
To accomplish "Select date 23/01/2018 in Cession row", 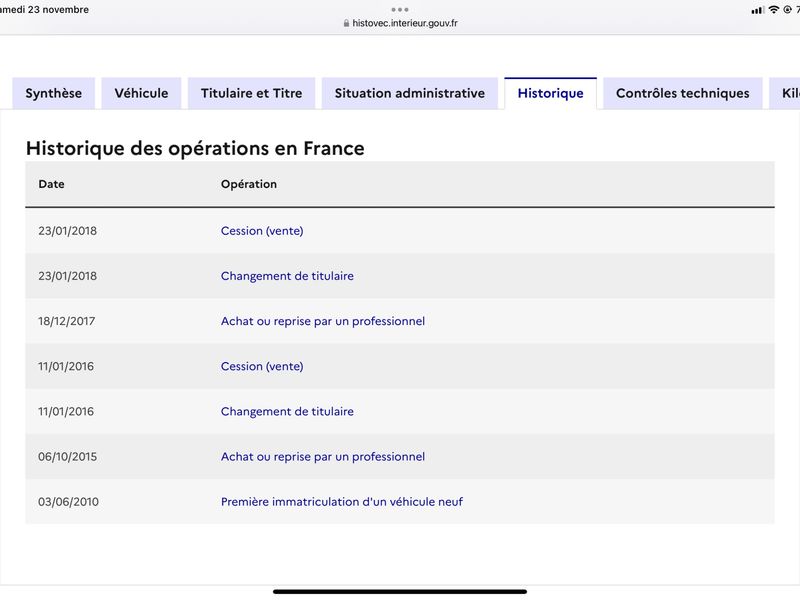I will coord(67,231).
